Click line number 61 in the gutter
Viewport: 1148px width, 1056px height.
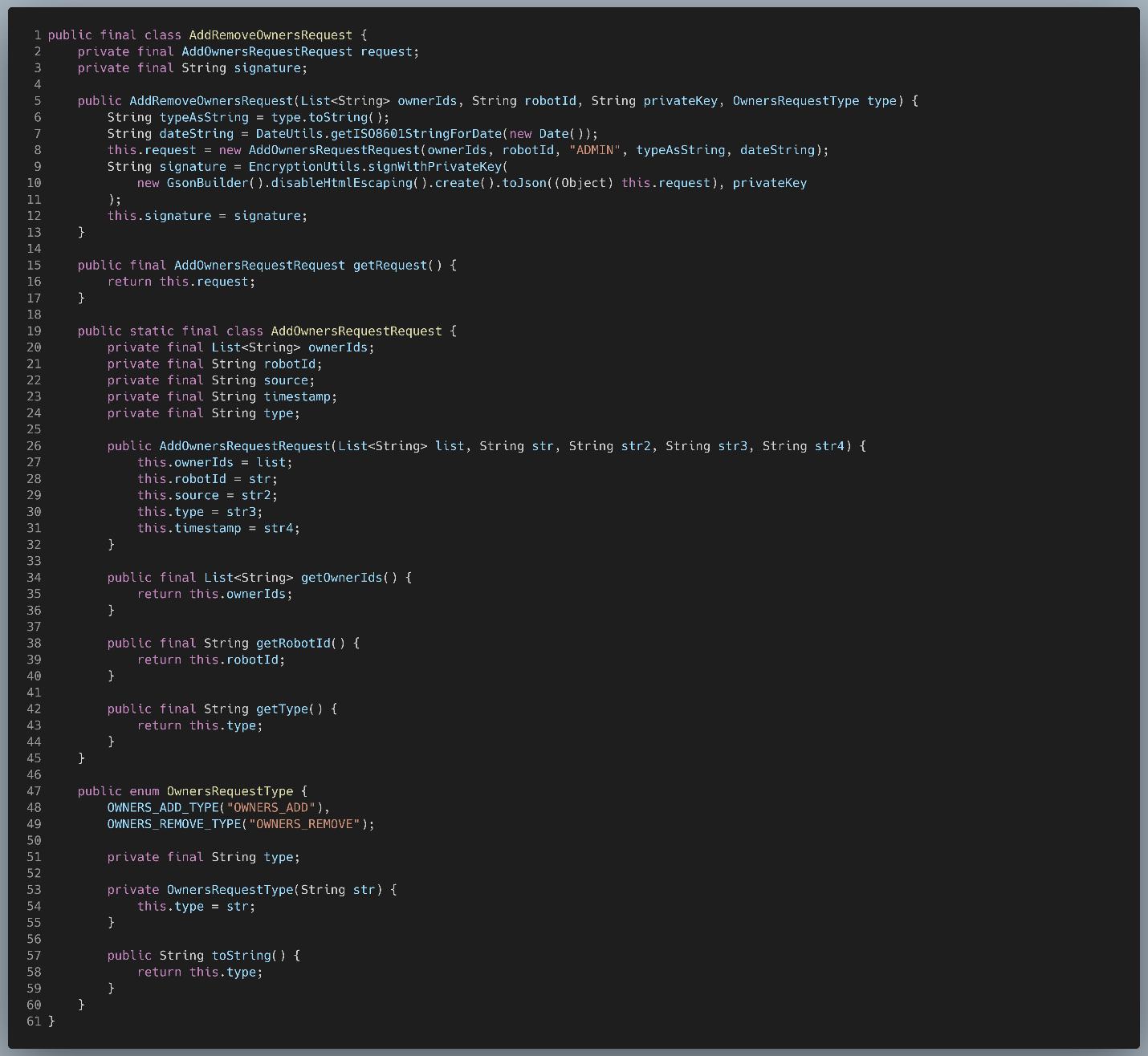34,1021
